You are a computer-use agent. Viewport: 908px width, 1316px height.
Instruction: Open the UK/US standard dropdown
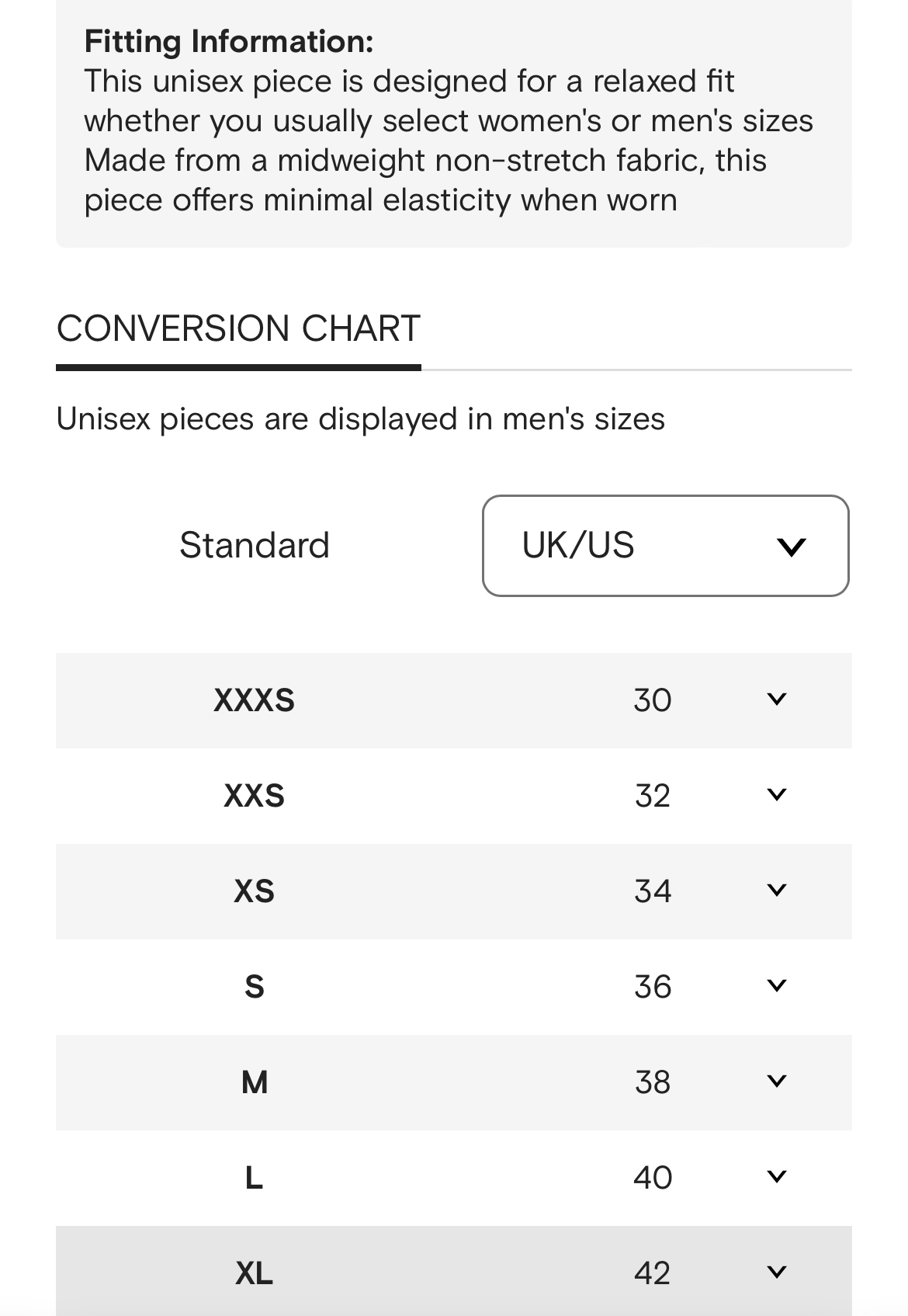tap(665, 546)
